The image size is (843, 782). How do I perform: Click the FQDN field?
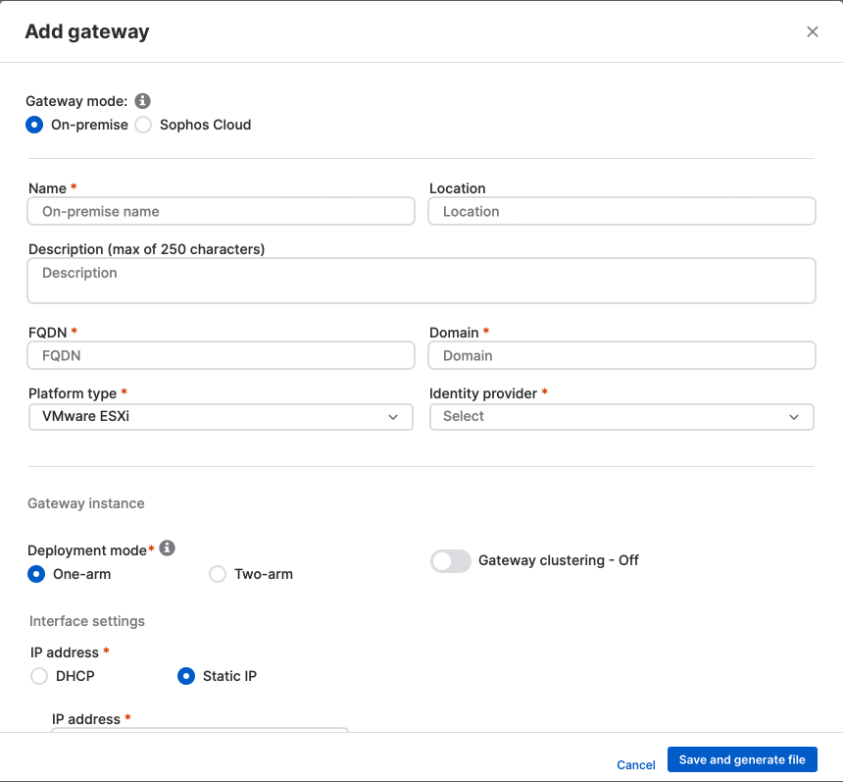pos(220,355)
